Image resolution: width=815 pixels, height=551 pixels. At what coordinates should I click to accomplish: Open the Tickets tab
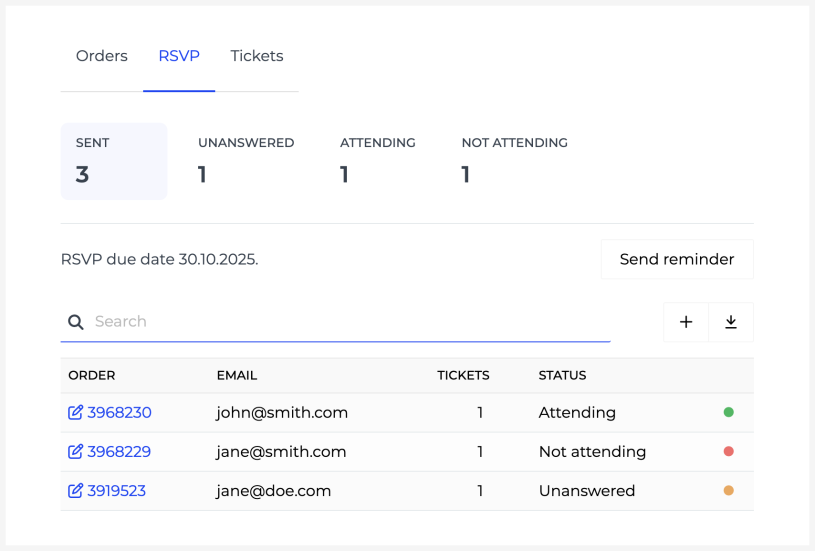(x=257, y=56)
